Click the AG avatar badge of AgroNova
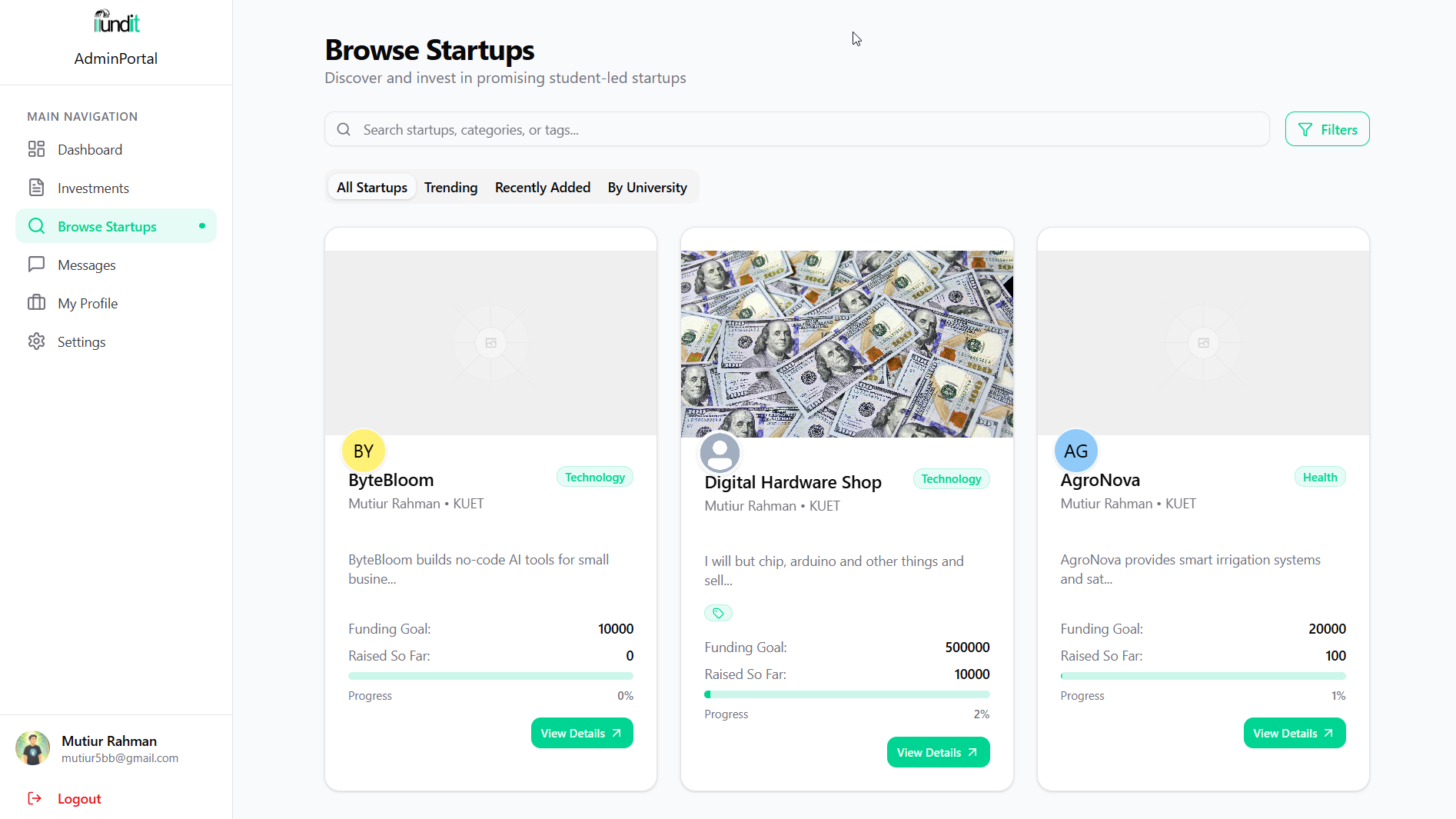This screenshot has width=1456, height=819. 1075,451
